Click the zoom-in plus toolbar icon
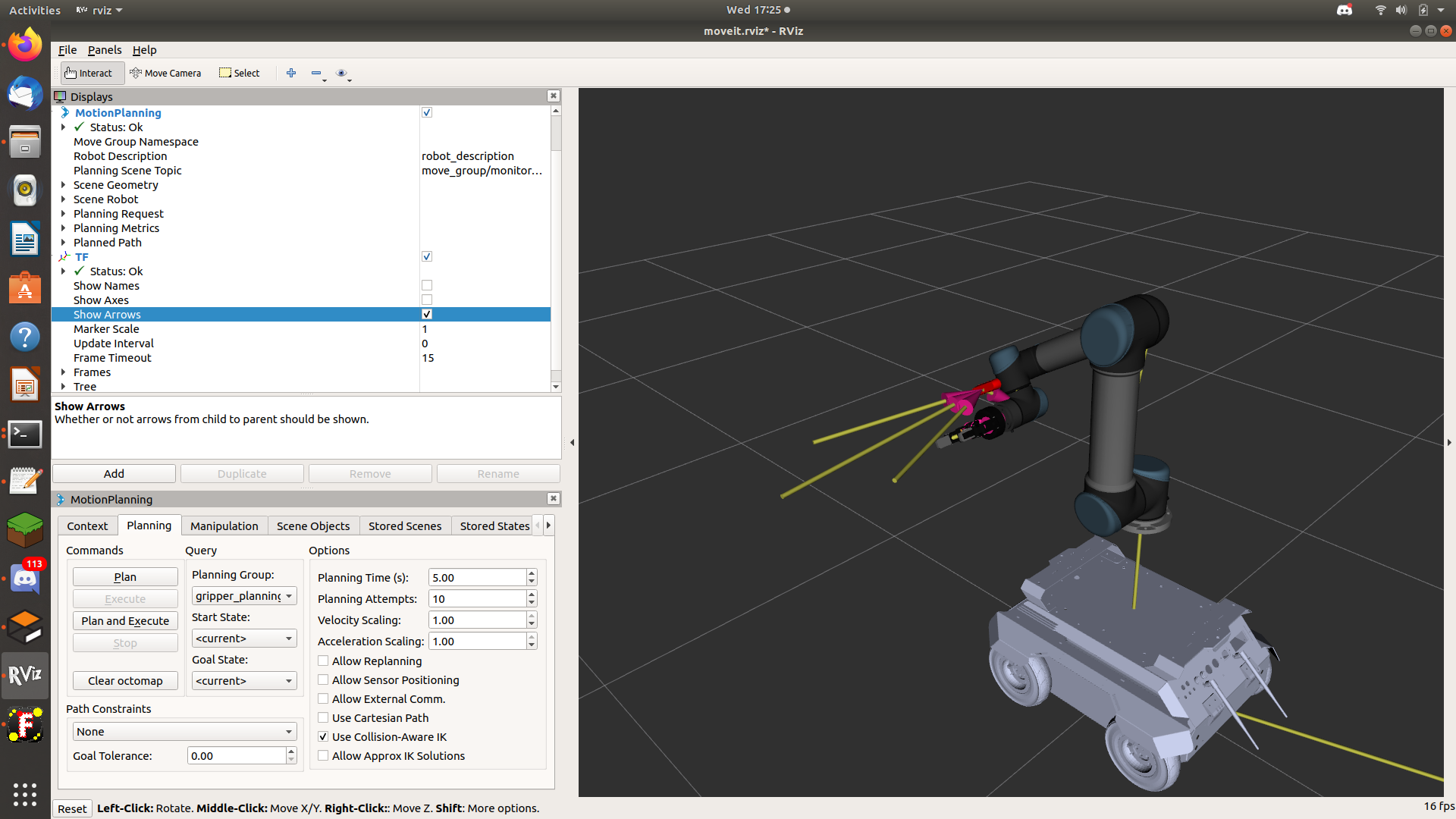The width and height of the screenshot is (1456, 819). coord(291,73)
